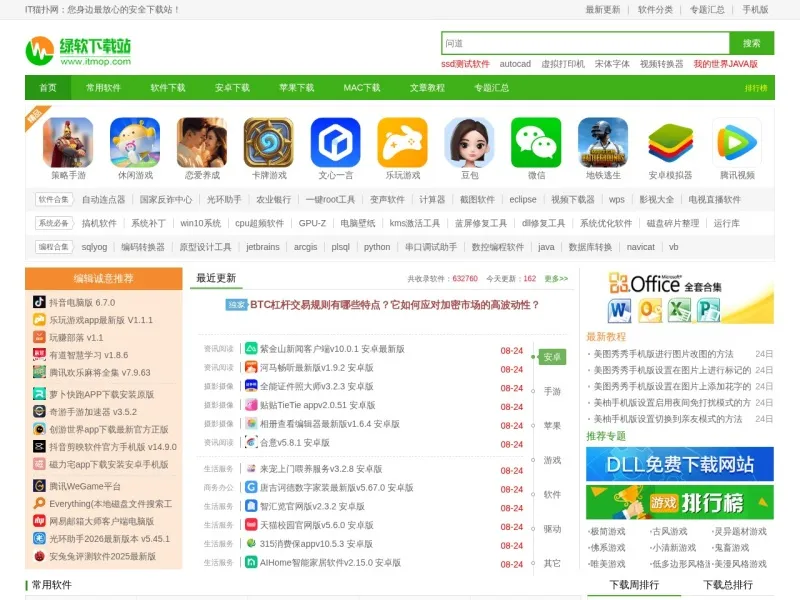Switch to the 下载周排行 tab

634,585
